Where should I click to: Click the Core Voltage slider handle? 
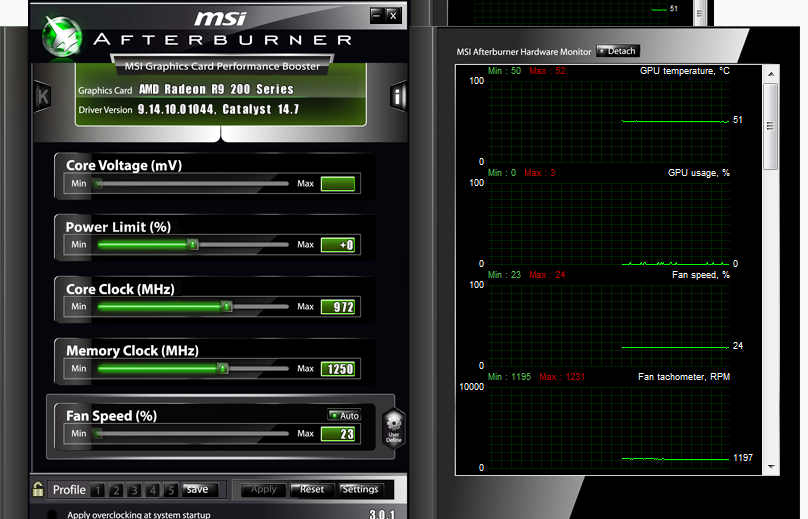click(x=98, y=183)
